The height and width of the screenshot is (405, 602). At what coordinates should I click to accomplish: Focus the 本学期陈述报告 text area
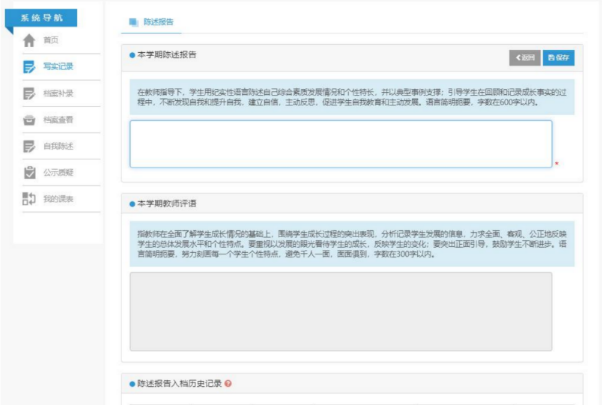click(340, 144)
